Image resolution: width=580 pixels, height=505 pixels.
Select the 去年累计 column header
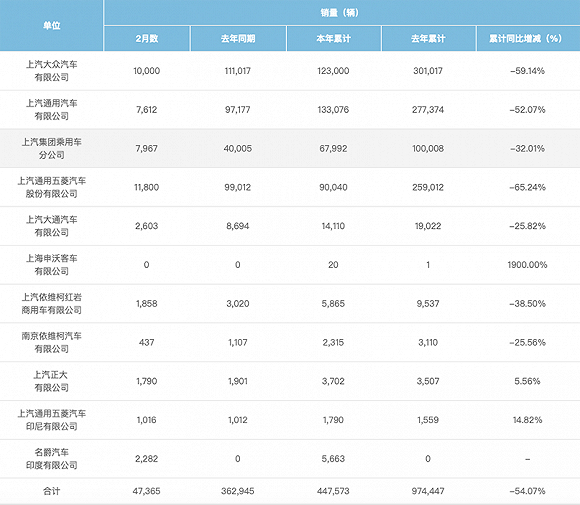coord(428,38)
